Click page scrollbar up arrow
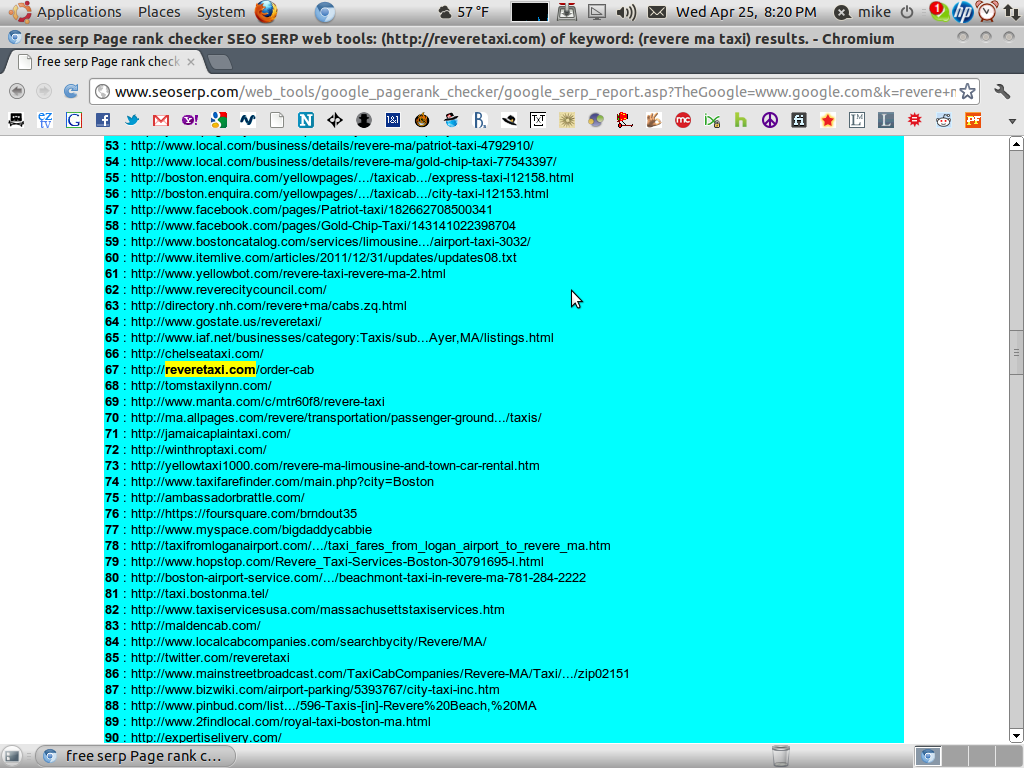1024x768 pixels. pos(1016,144)
